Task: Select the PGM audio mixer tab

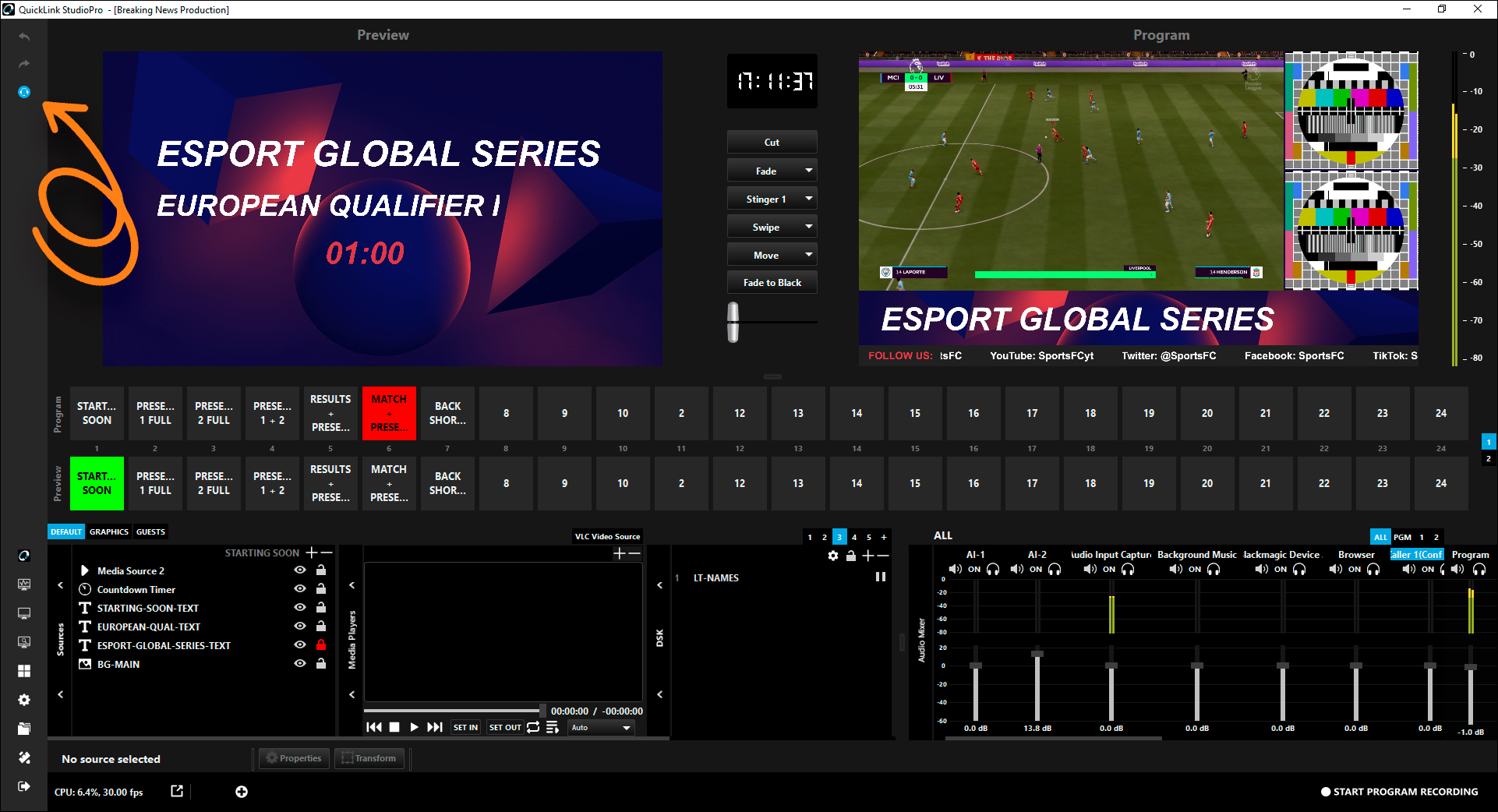Action: point(1402,537)
